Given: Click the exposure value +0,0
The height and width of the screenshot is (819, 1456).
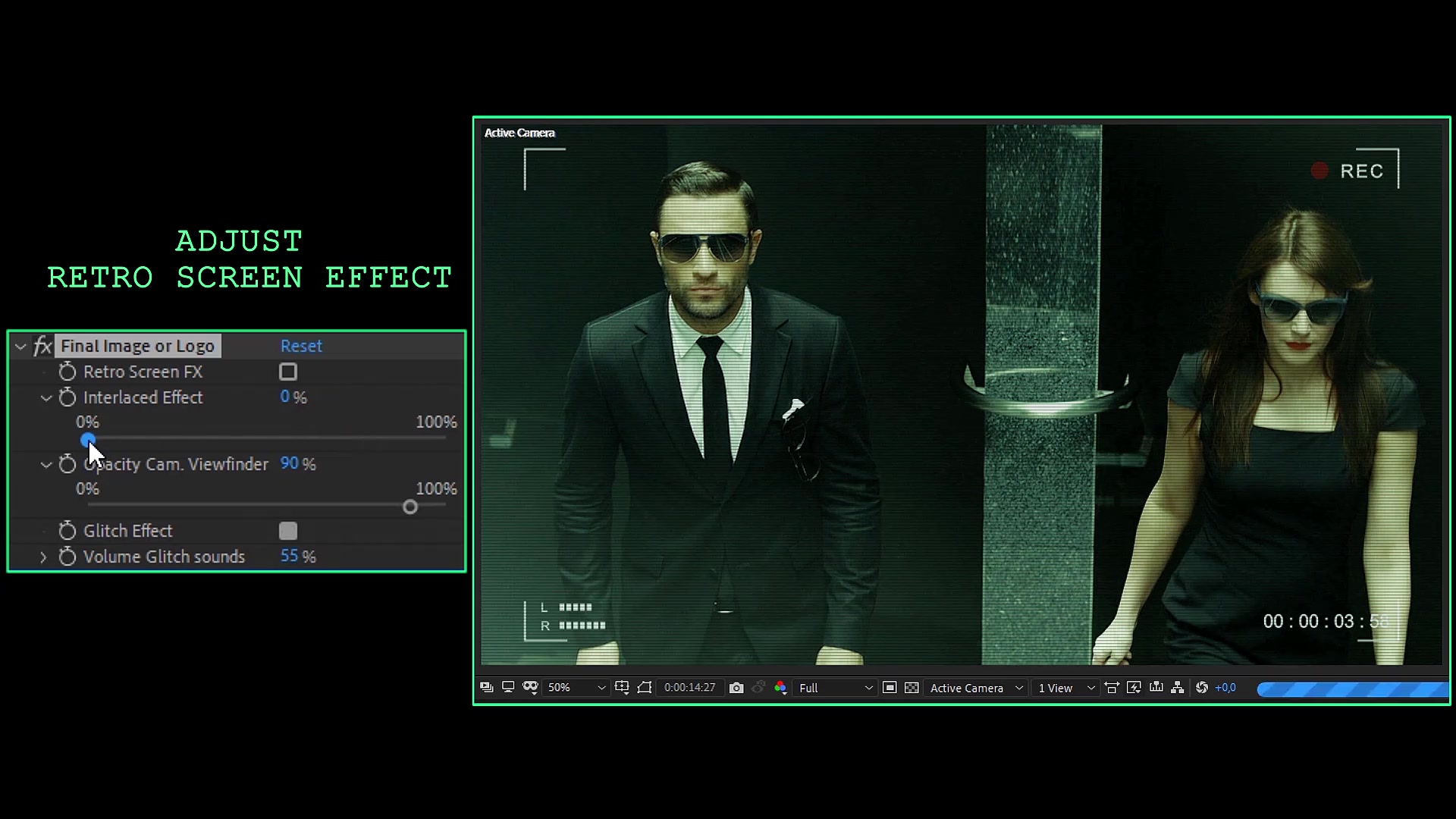Looking at the screenshot, I should 1225,688.
